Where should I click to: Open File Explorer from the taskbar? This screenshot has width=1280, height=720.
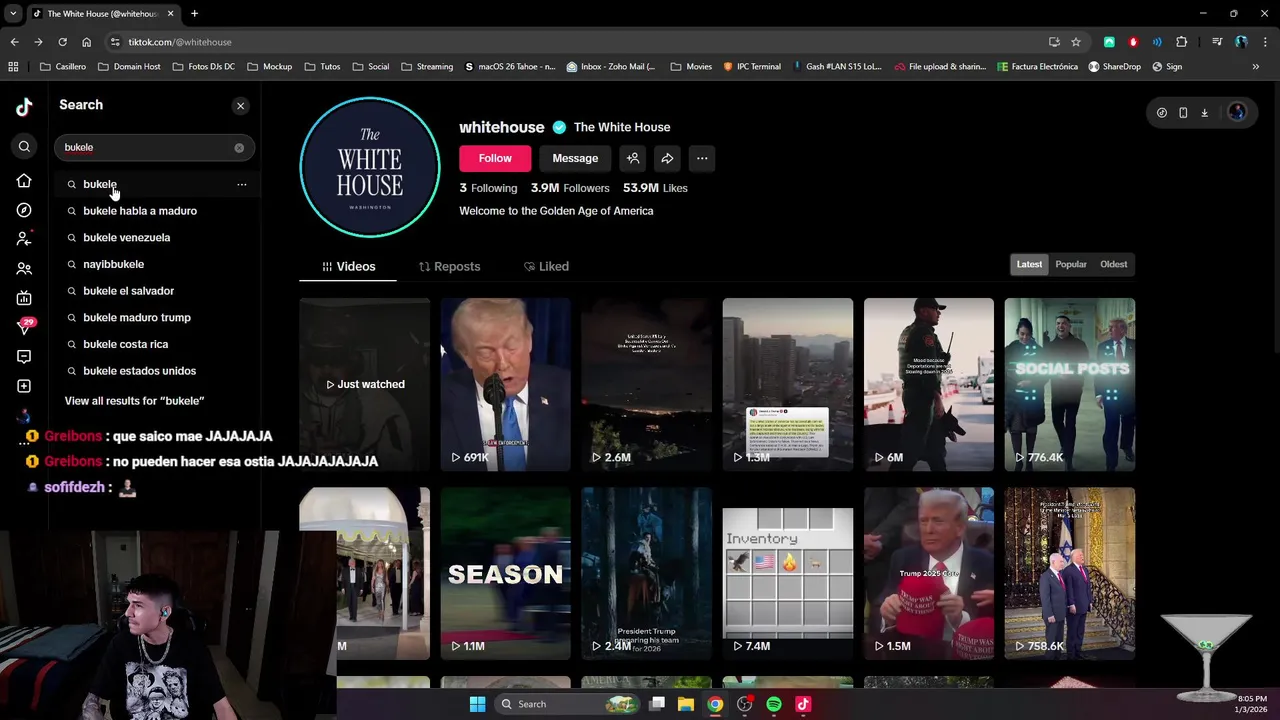tap(686, 704)
